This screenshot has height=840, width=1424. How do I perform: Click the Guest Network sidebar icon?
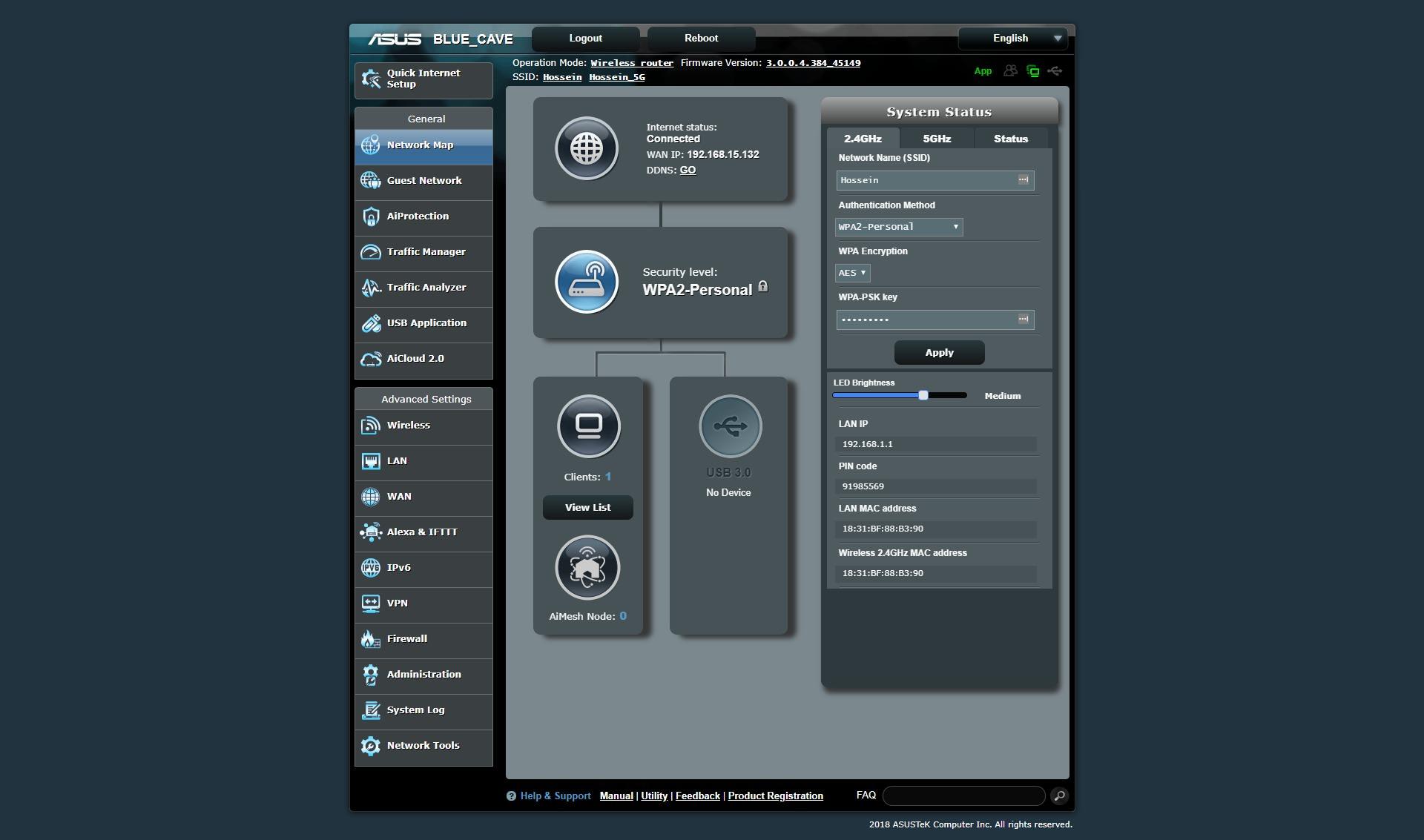[x=371, y=180]
